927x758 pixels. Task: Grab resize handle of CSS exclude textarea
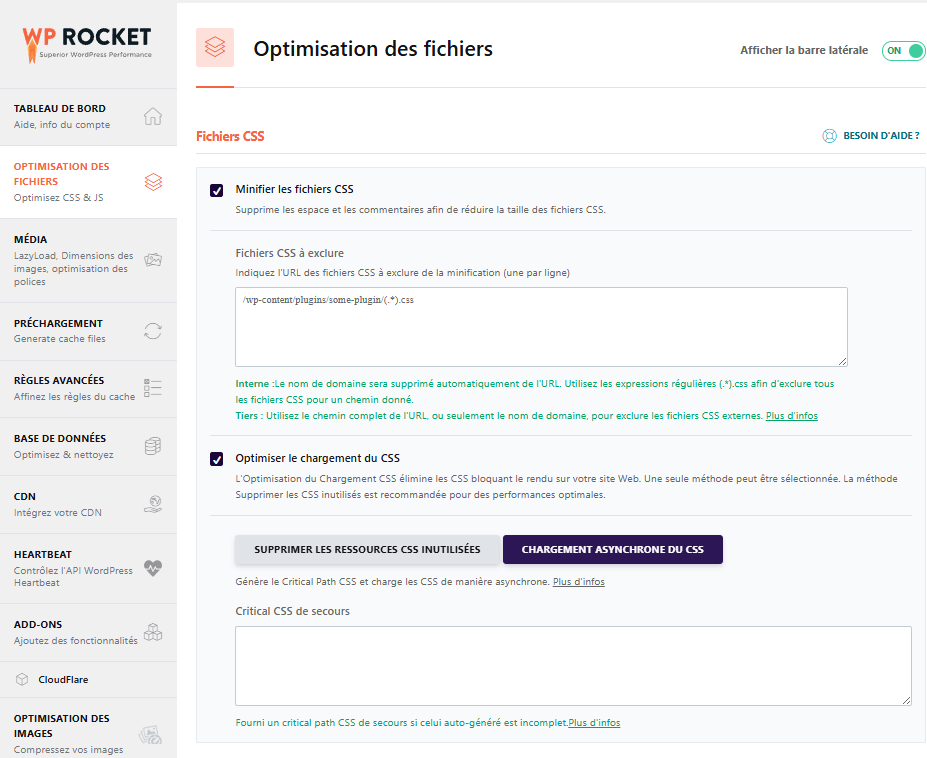coord(842,361)
